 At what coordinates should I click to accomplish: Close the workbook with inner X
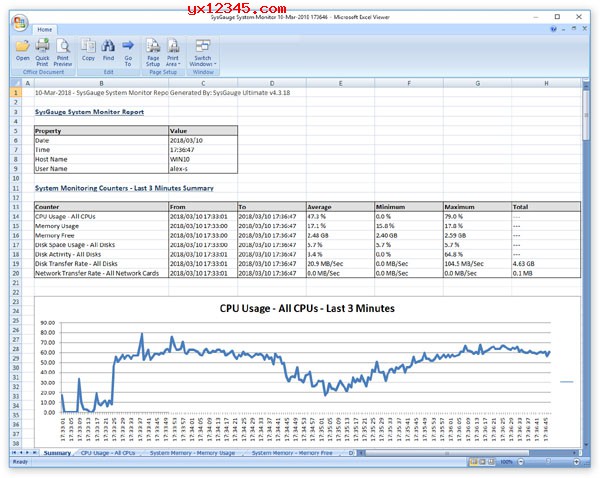(x=584, y=29)
